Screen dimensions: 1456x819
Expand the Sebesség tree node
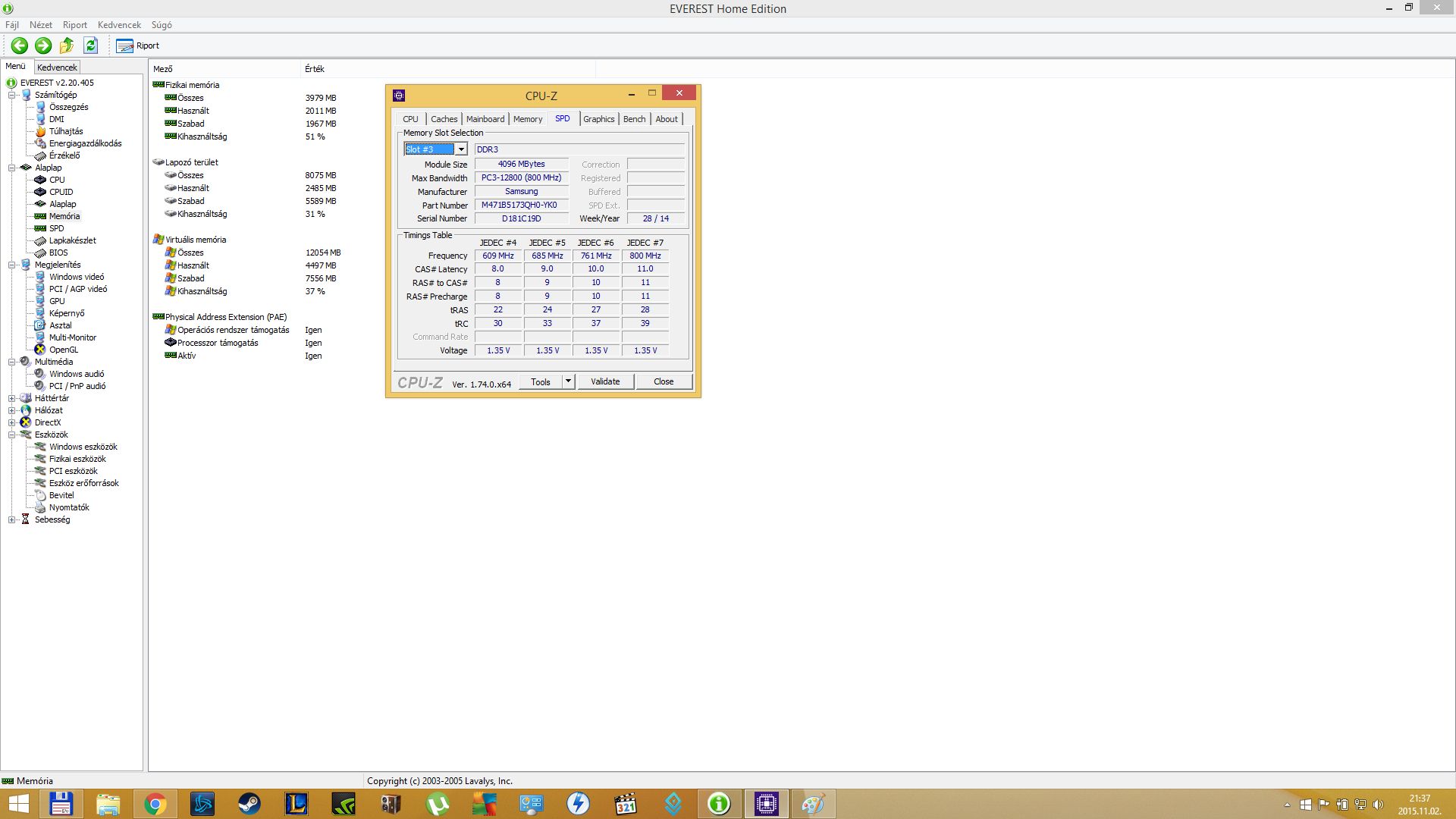pos(12,519)
